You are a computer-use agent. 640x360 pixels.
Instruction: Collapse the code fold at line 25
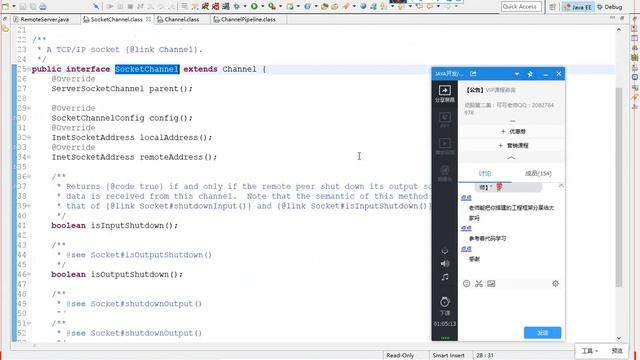coord(29,69)
